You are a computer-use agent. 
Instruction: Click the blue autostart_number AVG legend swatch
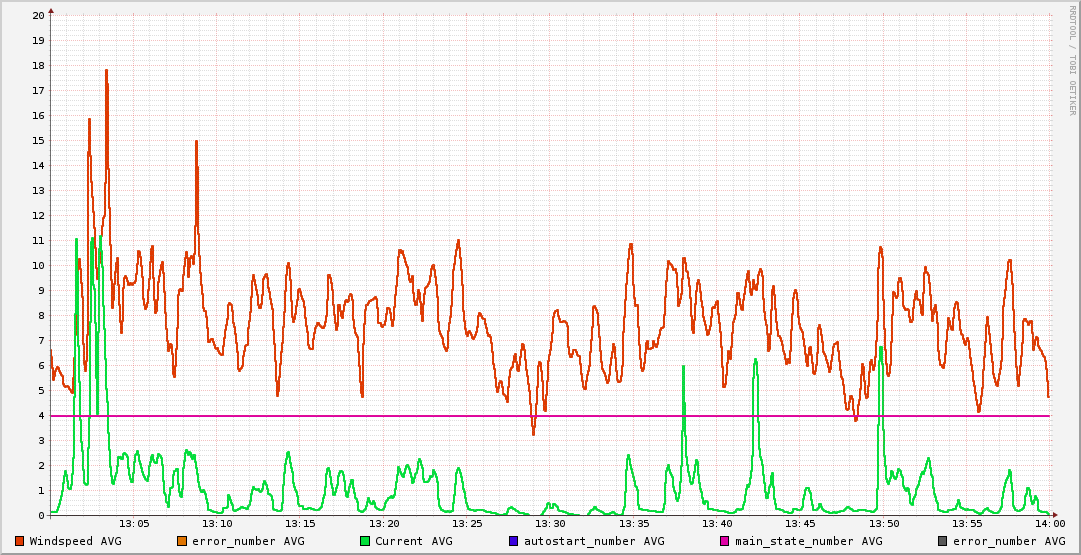[514, 541]
